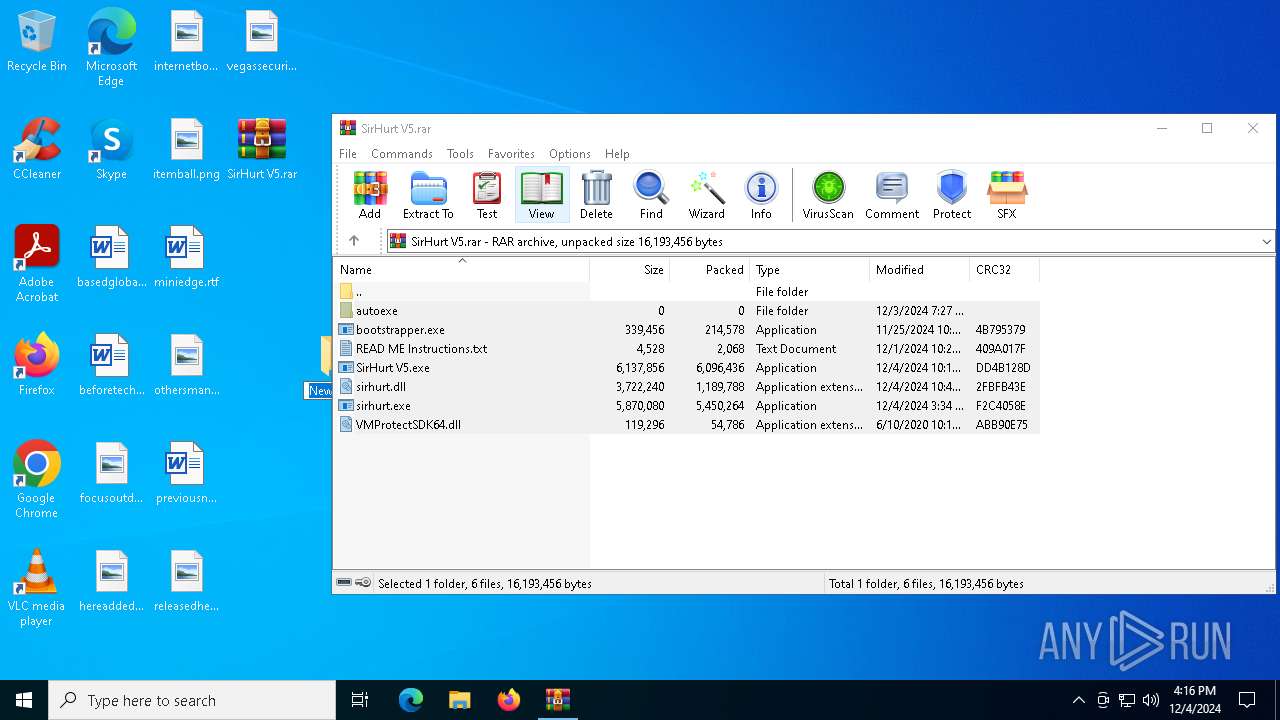
Task: Launch the Wizard tool
Action: 706,195
